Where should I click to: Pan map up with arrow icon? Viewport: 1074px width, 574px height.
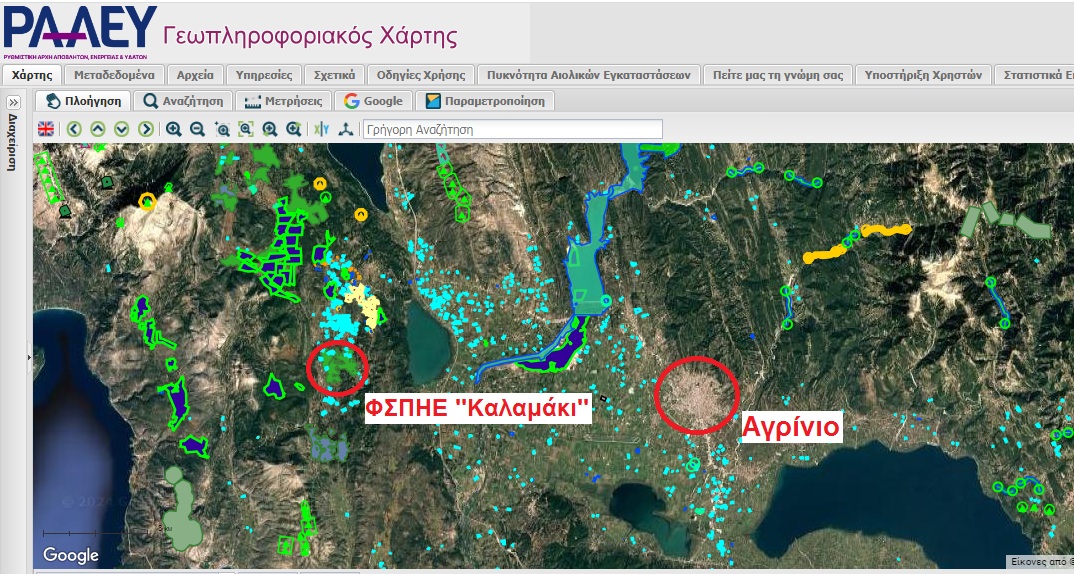98,129
